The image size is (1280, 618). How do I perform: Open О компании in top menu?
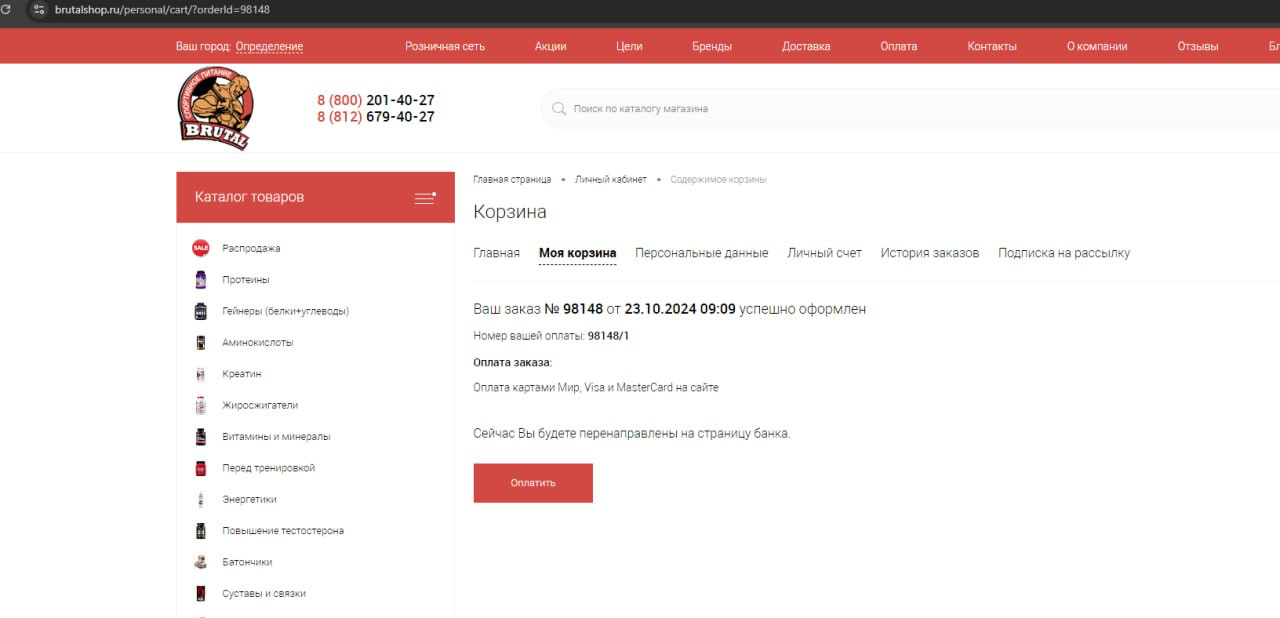click(x=1097, y=46)
